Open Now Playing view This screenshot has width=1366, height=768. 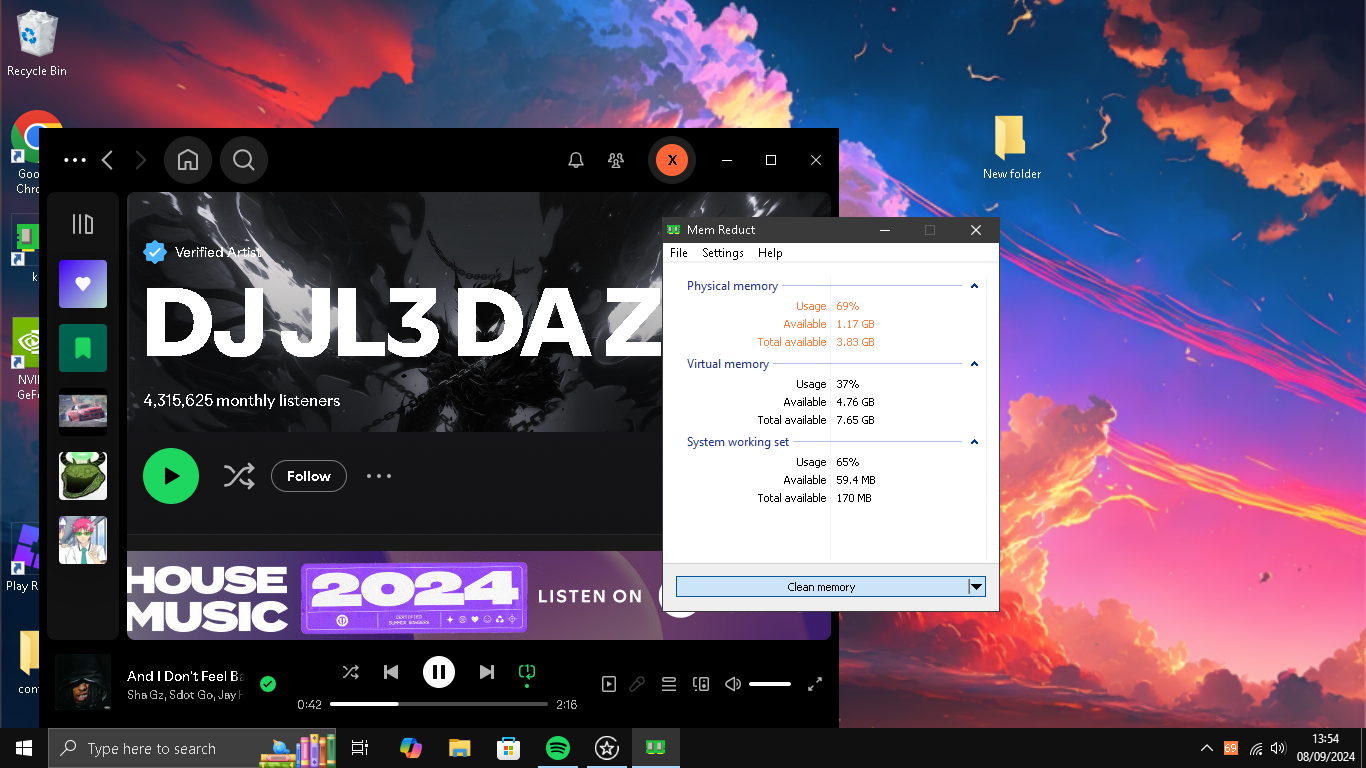[609, 684]
